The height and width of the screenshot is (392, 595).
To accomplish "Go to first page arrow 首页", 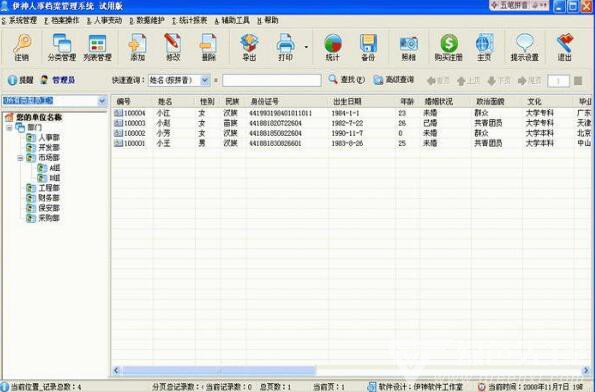I will coord(438,80).
